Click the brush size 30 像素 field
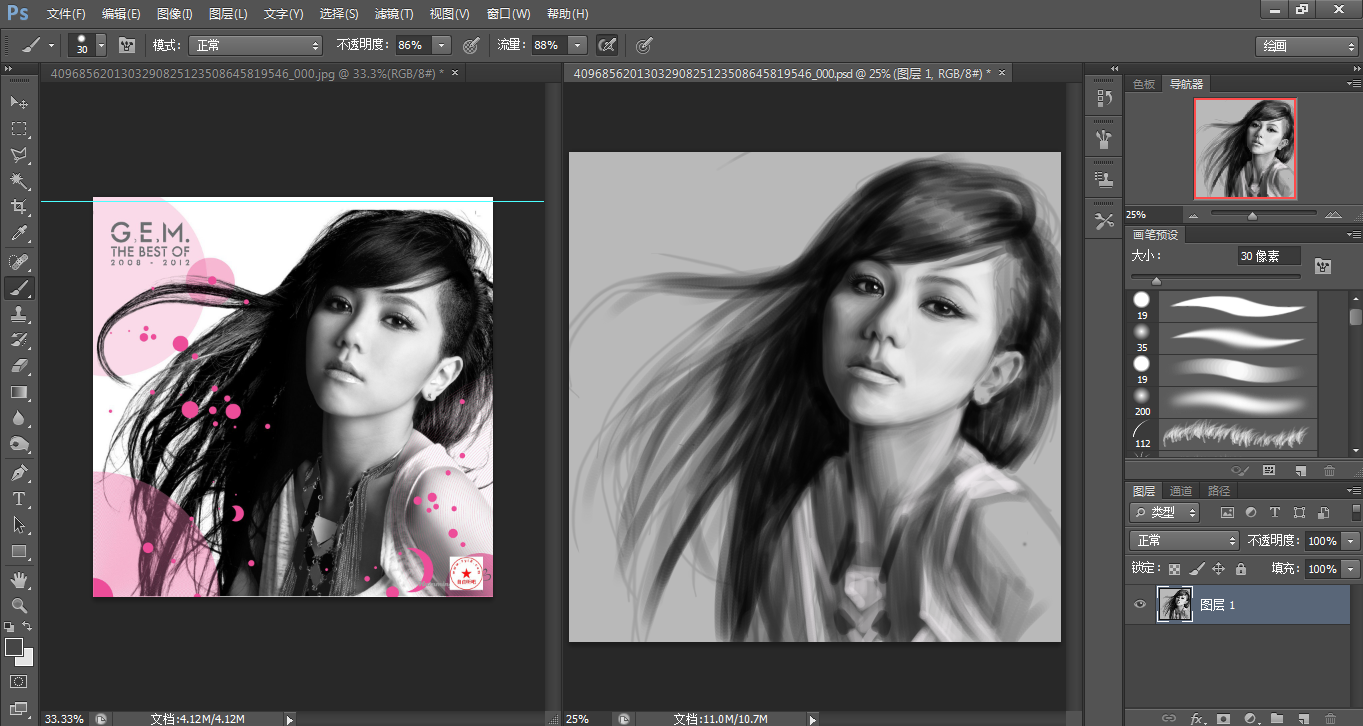 (1269, 256)
